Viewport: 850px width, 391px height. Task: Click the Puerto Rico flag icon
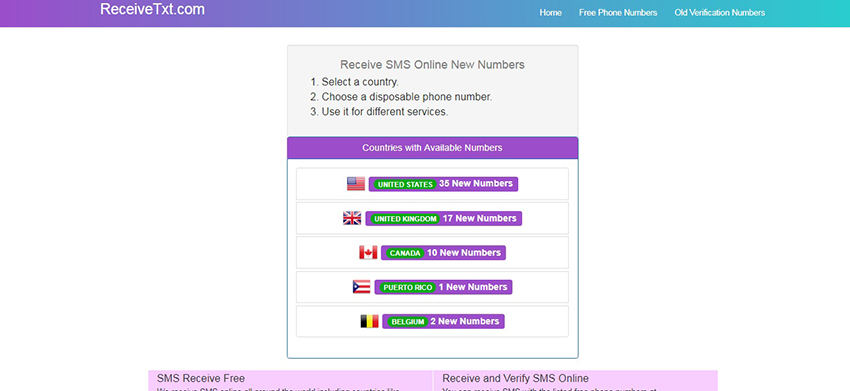[x=362, y=287]
